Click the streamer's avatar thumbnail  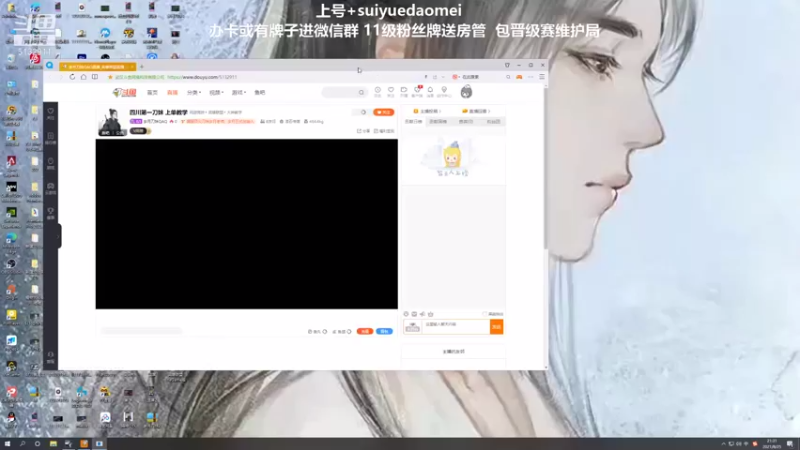[112, 121]
